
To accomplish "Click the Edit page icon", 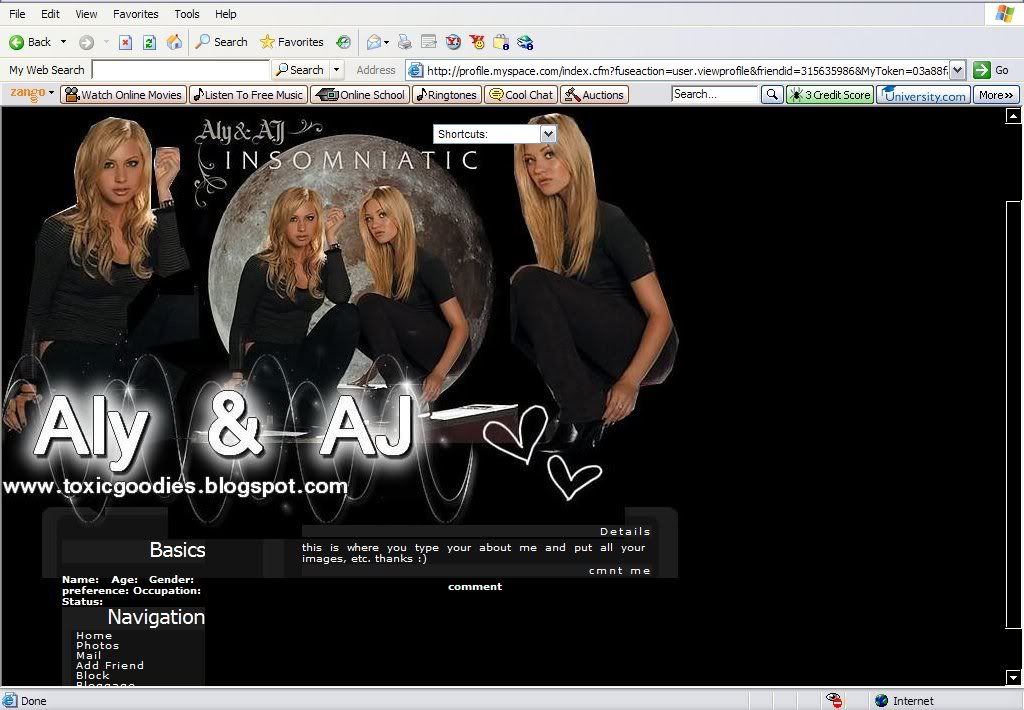I will point(429,42).
